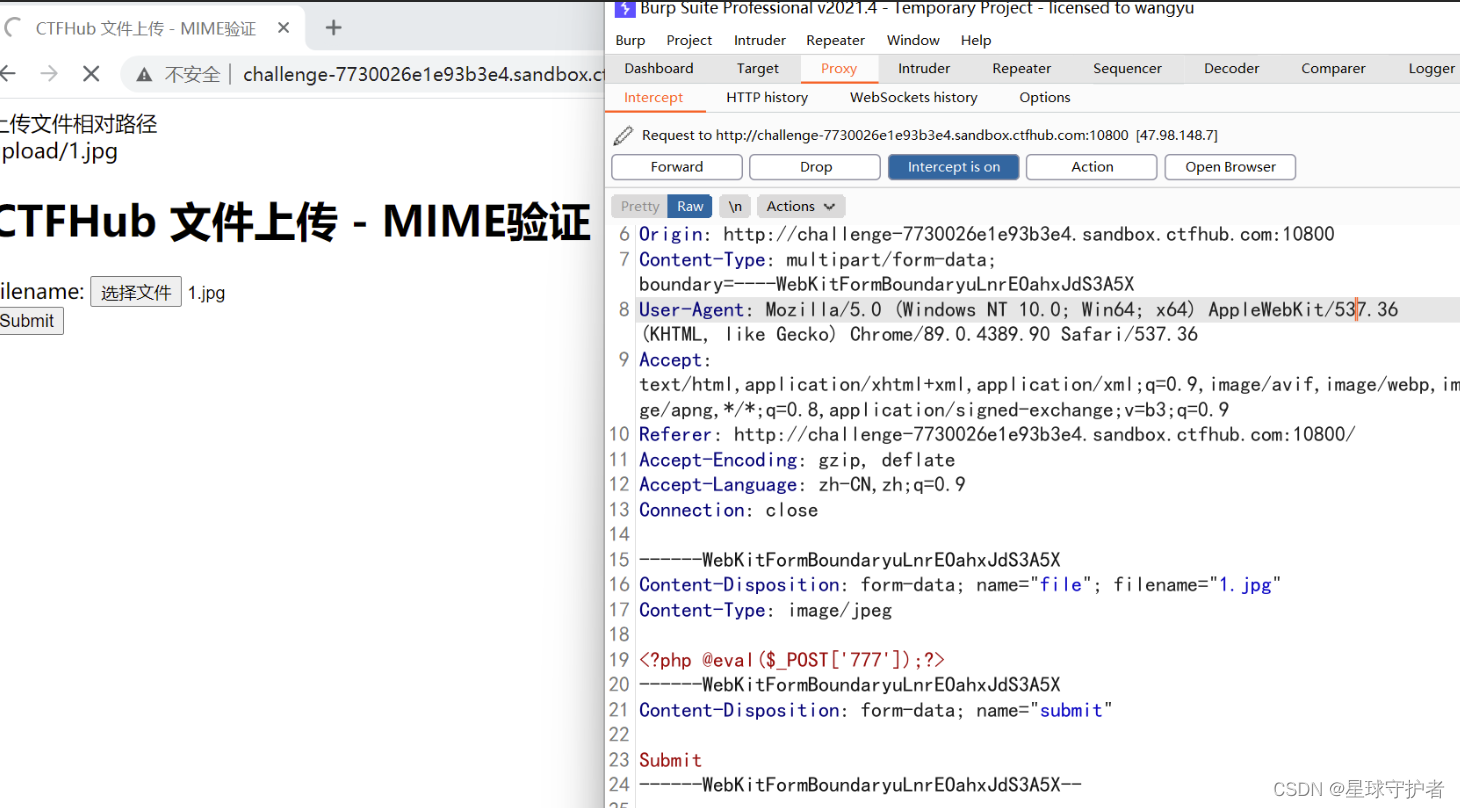Screen dimensions: 1460x808
Task: Click the not secure warning triangle icon
Action: [x=145, y=74]
